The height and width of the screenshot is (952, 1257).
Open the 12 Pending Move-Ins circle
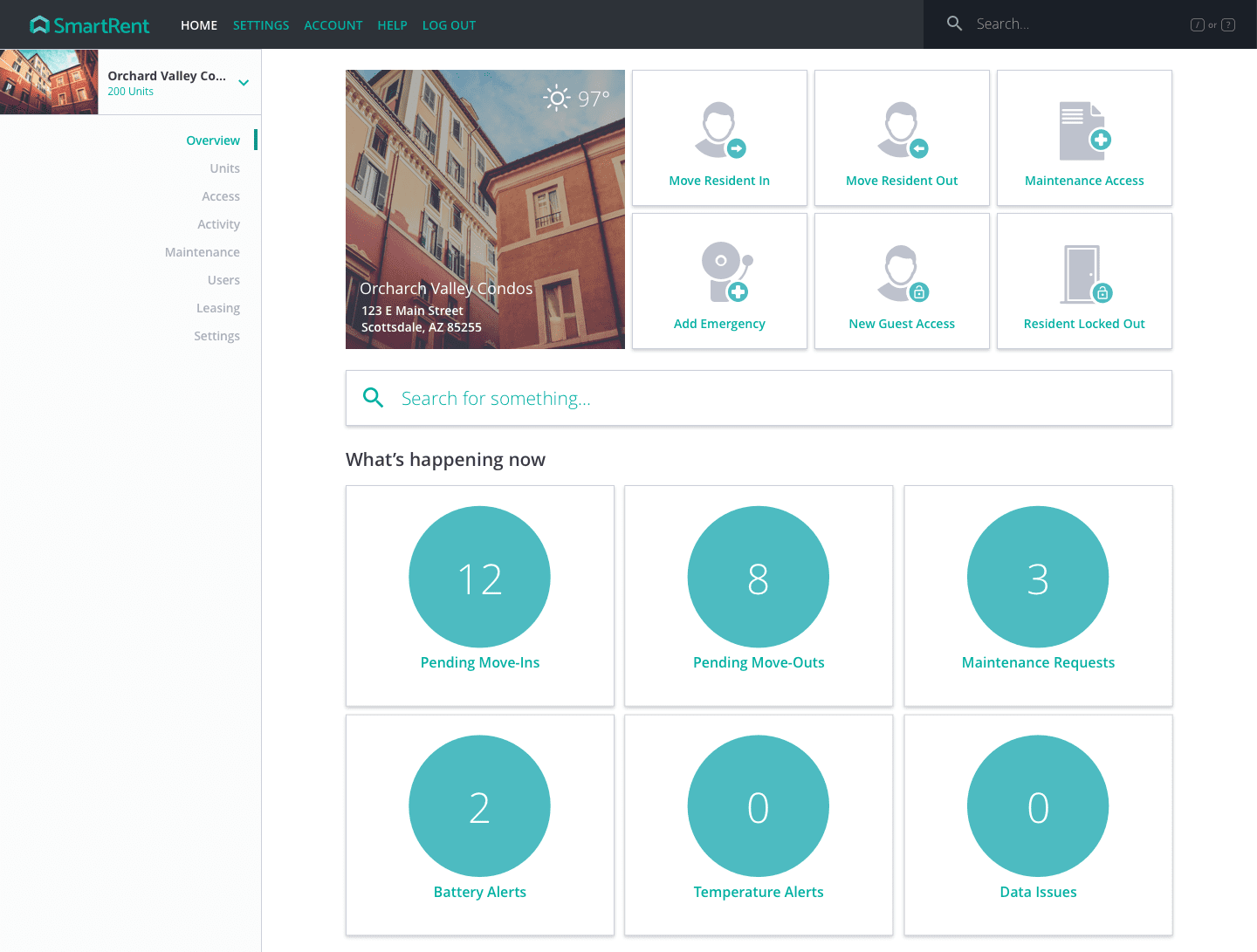[x=480, y=577]
